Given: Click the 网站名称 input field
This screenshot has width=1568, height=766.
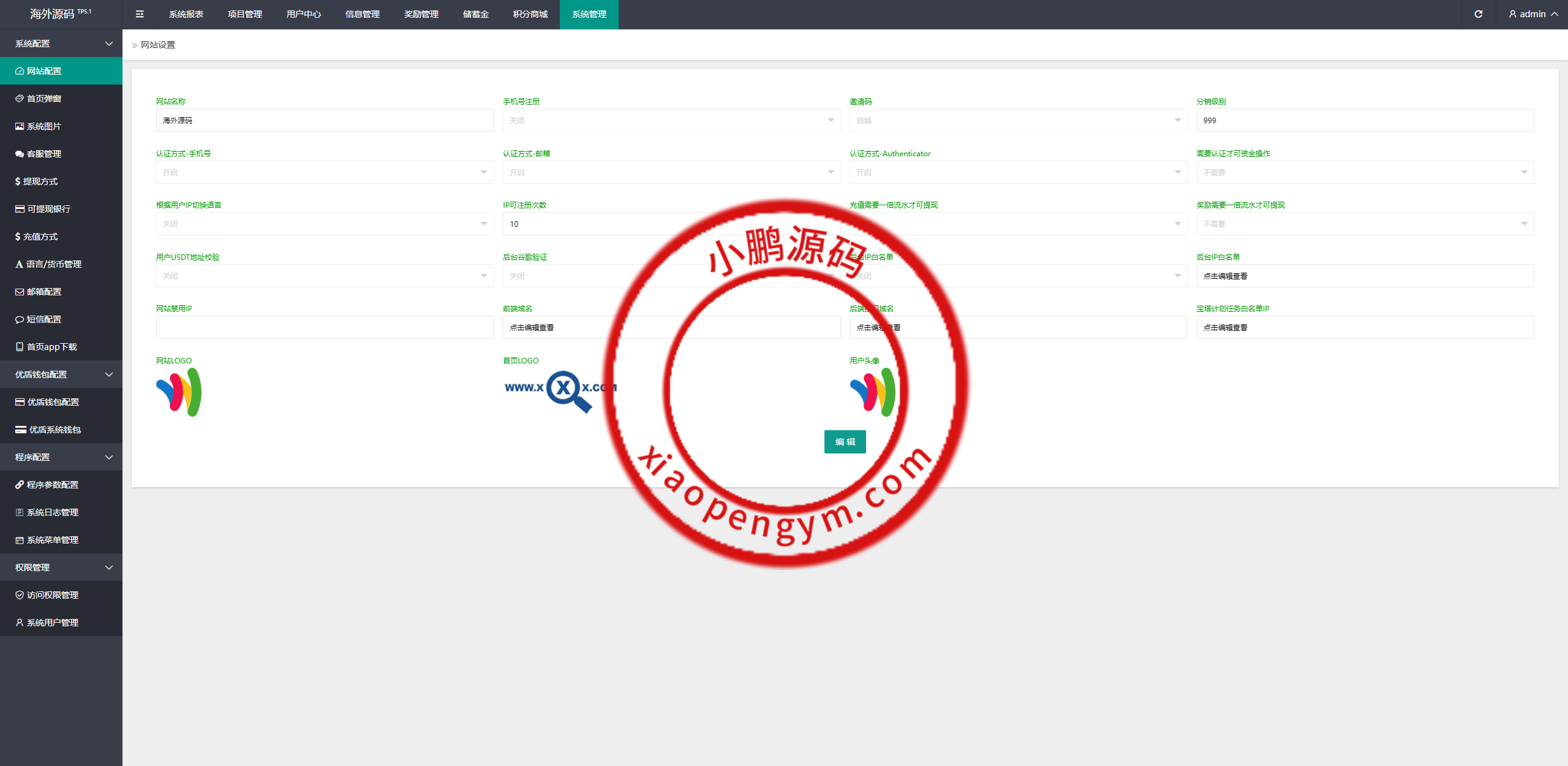Looking at the screenshot, I should (x=325, y=120).
